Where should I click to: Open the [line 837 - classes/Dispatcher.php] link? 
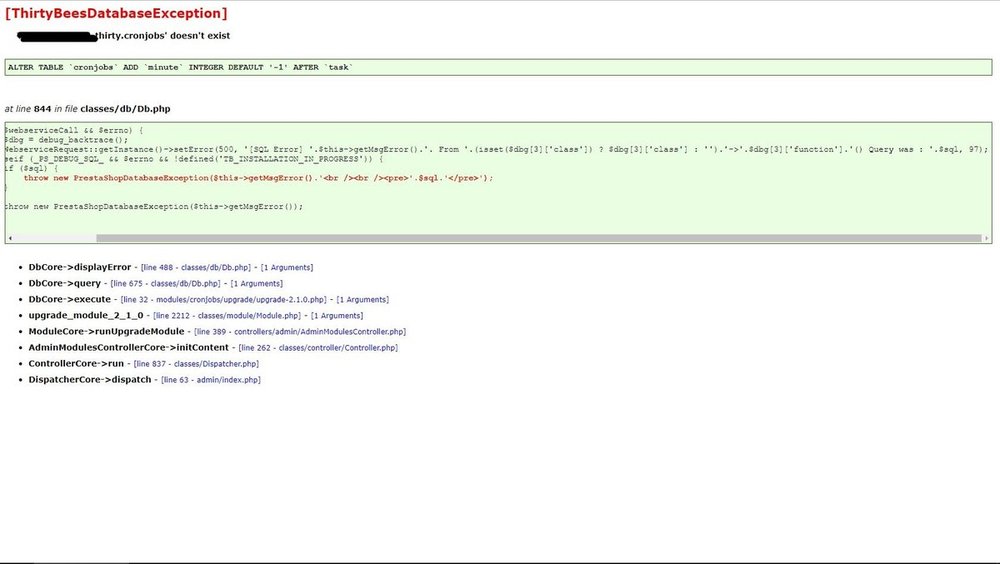(x=196, y=364)
